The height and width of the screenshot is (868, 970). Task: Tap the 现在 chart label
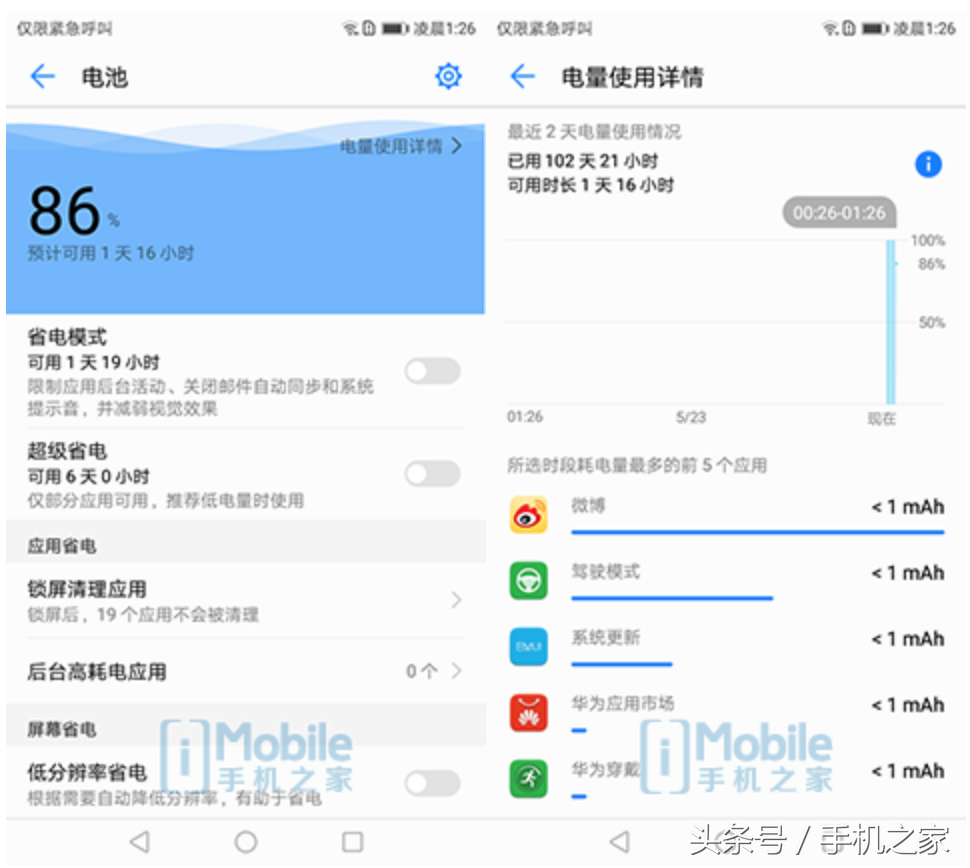(882, 419)
